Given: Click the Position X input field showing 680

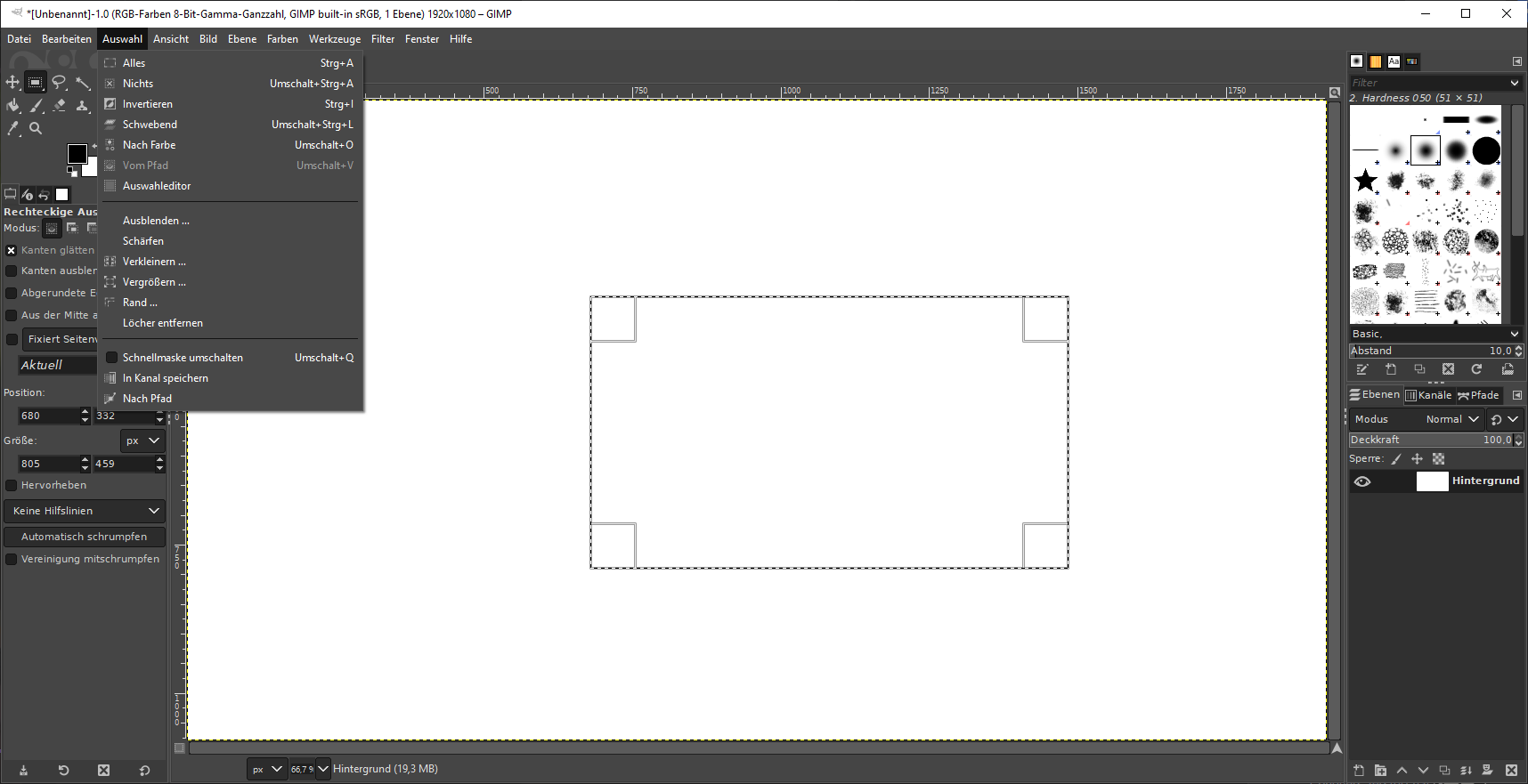Looking at the screenshot, I should [x=48, y=416].
